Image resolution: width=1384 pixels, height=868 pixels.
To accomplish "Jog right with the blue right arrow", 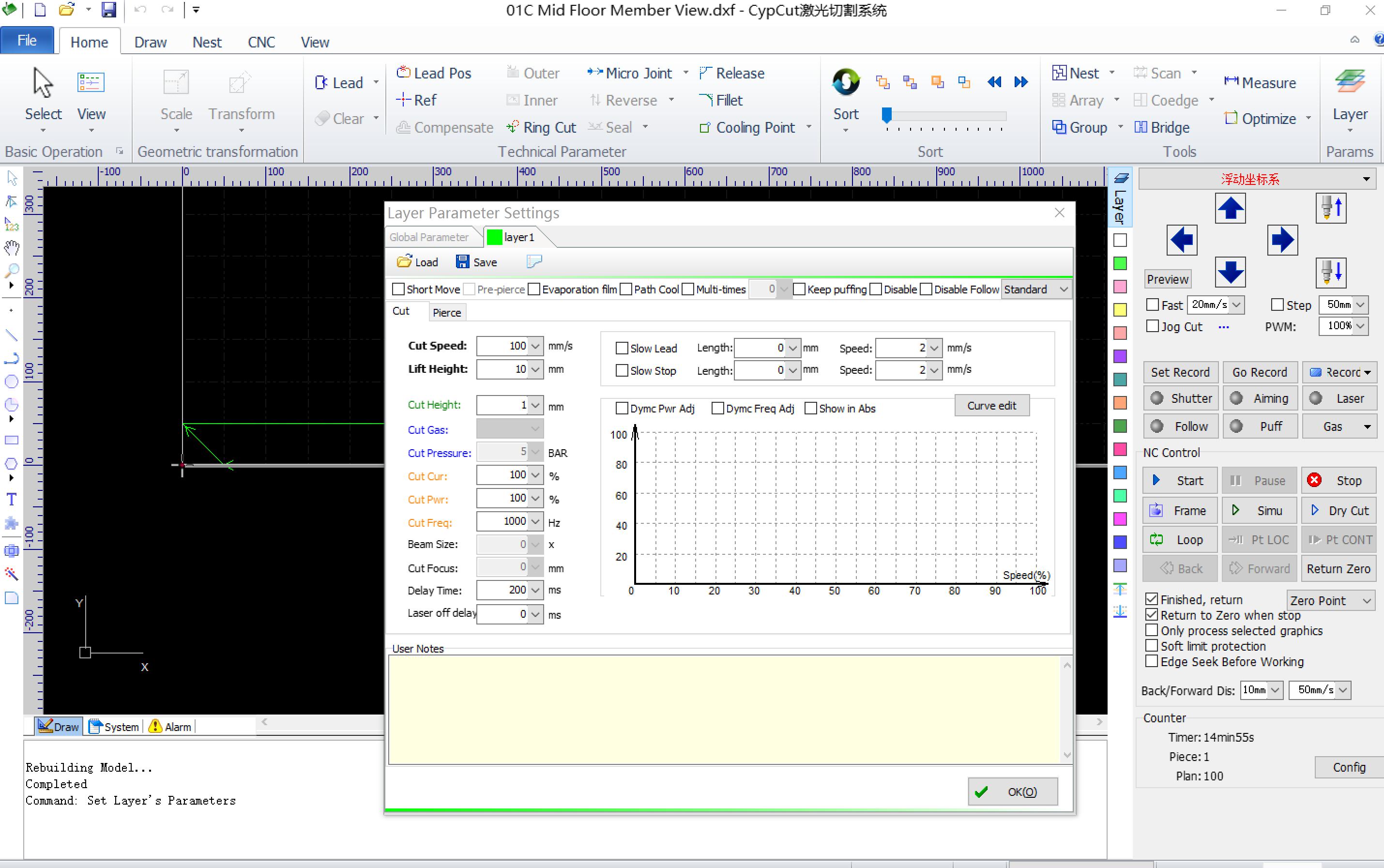I will (1282, 240).
